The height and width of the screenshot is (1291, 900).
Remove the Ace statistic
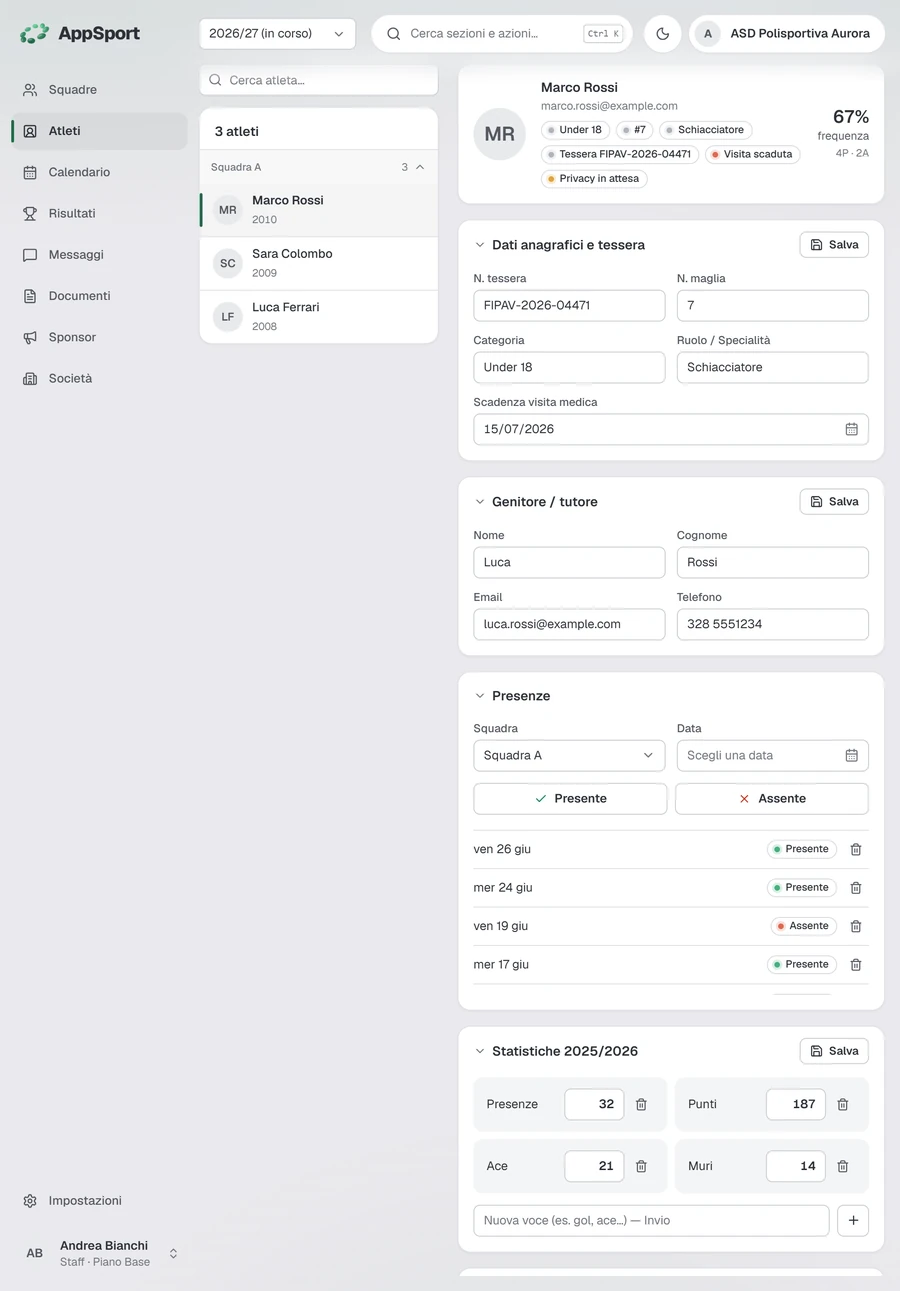(642, 1166)
